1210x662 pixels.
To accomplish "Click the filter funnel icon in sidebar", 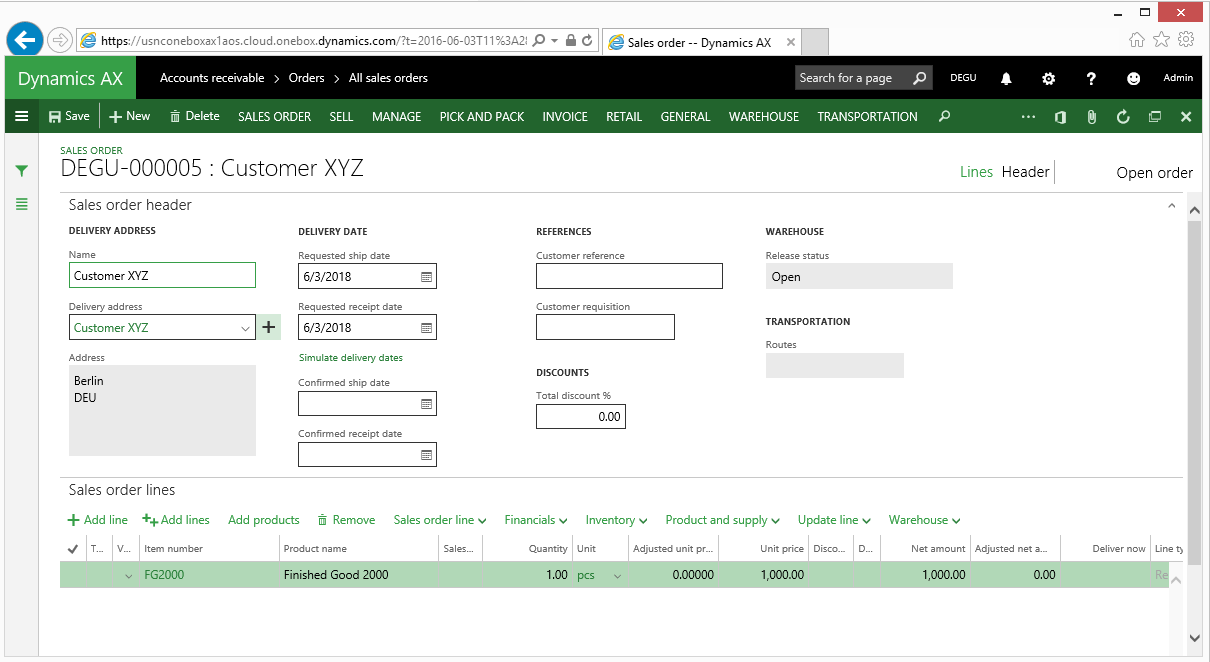I will pyautogui.click(x=21, y=171).
